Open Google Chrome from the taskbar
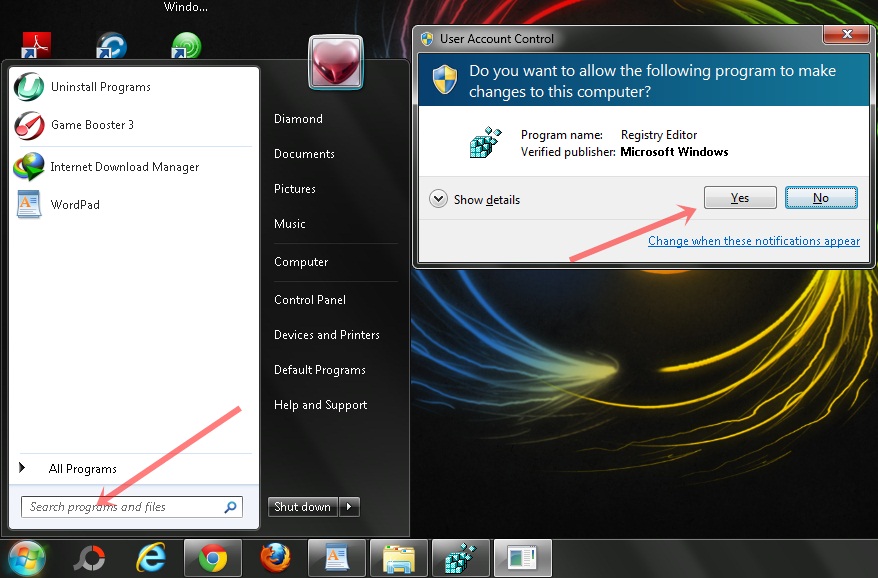Image resolution: width=878 pixels, height=578 pixels. [x=213, y=558]
